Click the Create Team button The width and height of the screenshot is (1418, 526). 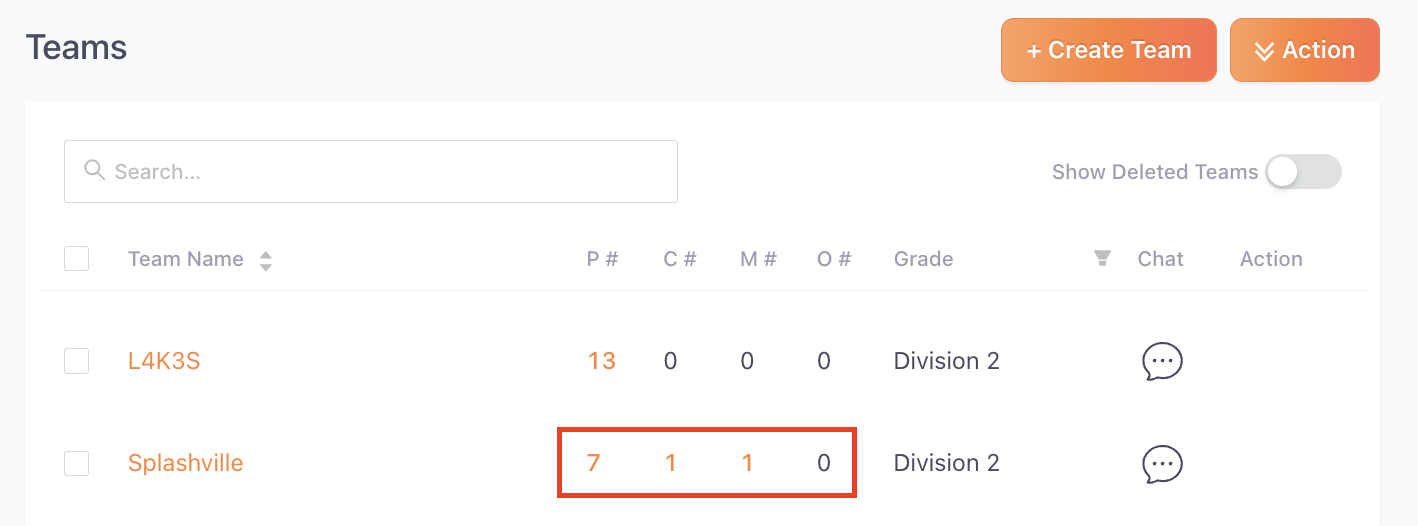tap(1109, 50)
